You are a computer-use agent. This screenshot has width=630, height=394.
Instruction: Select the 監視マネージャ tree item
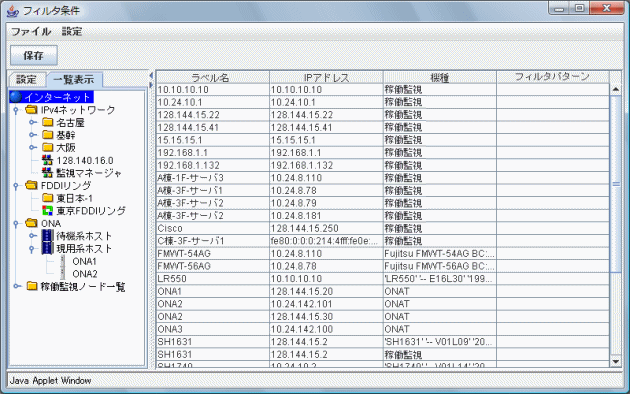[88, 173]
